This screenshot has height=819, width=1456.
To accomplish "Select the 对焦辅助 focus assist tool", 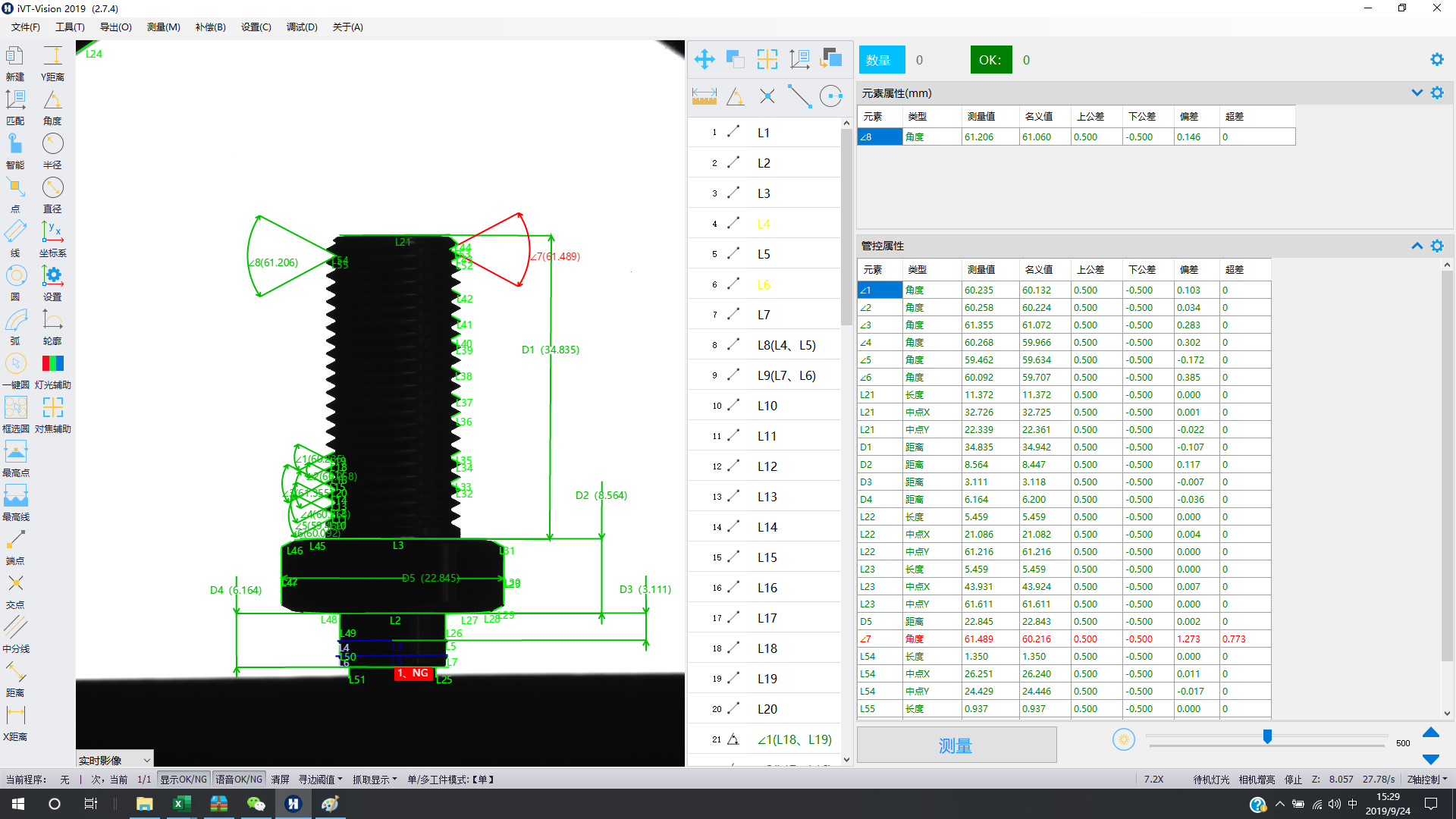I will 52,408.
